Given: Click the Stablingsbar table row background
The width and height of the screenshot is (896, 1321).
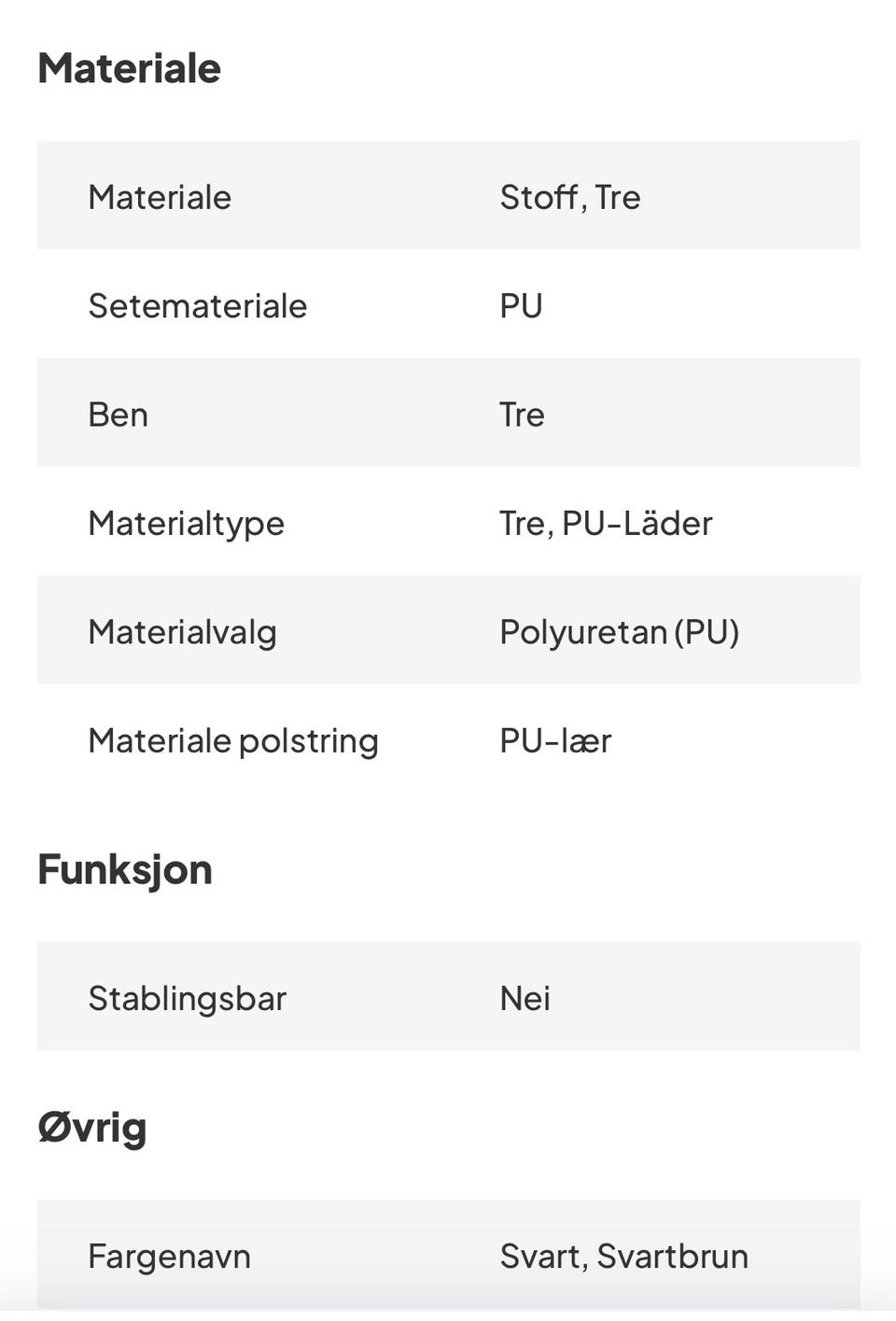Looking at the screenshot, I should pos(449,996).
